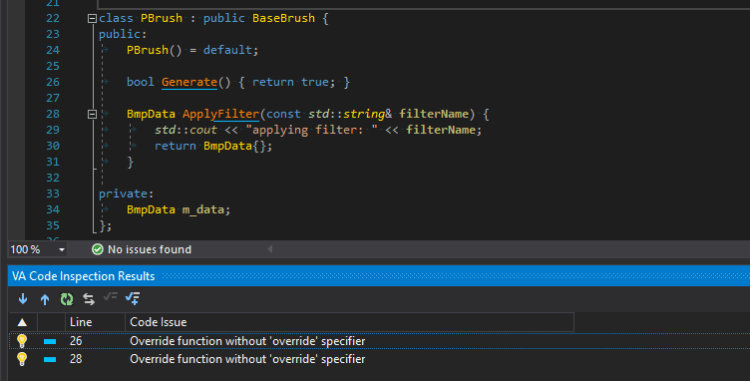Go to next inspection issue arrow
The image size is (750, 381).
[x=23, y=299]
